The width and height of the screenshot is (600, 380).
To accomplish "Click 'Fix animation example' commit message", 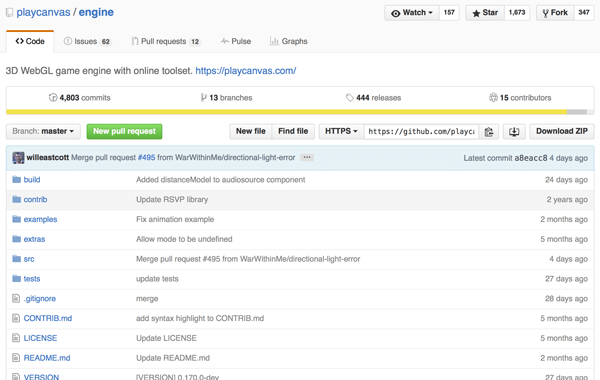I will click(175, 219).
